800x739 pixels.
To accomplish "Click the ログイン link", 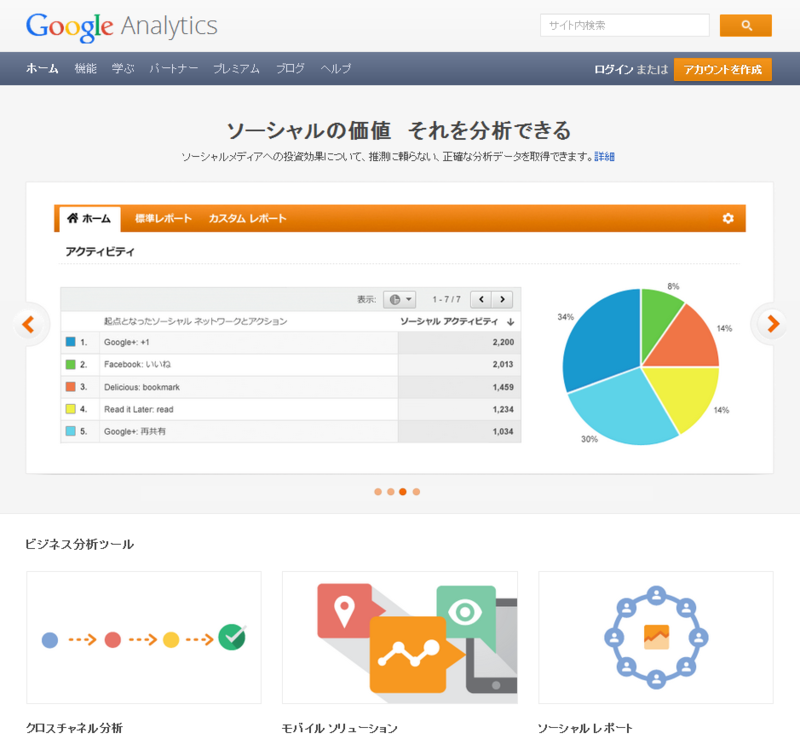I will [x=613, y=69].
